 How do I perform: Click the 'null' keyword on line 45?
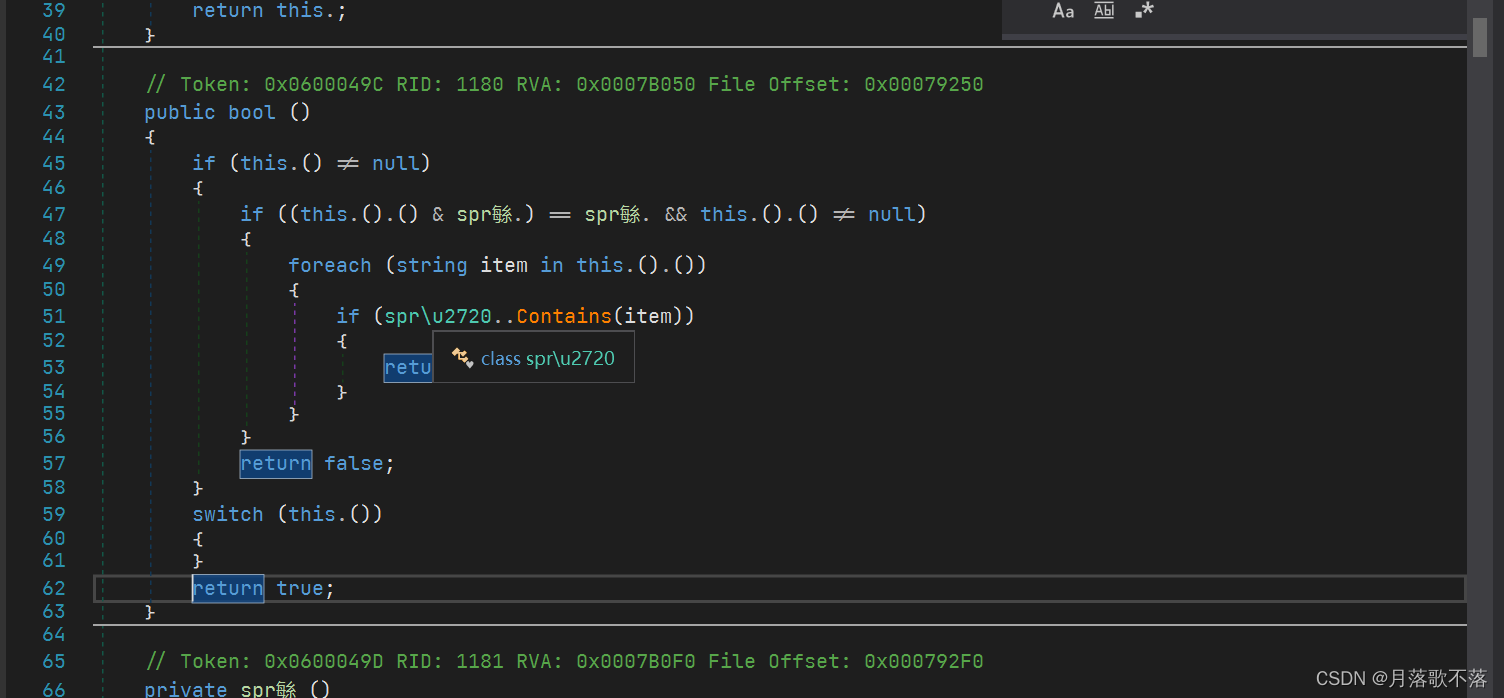pyautogui.click(x=396, y=163)
